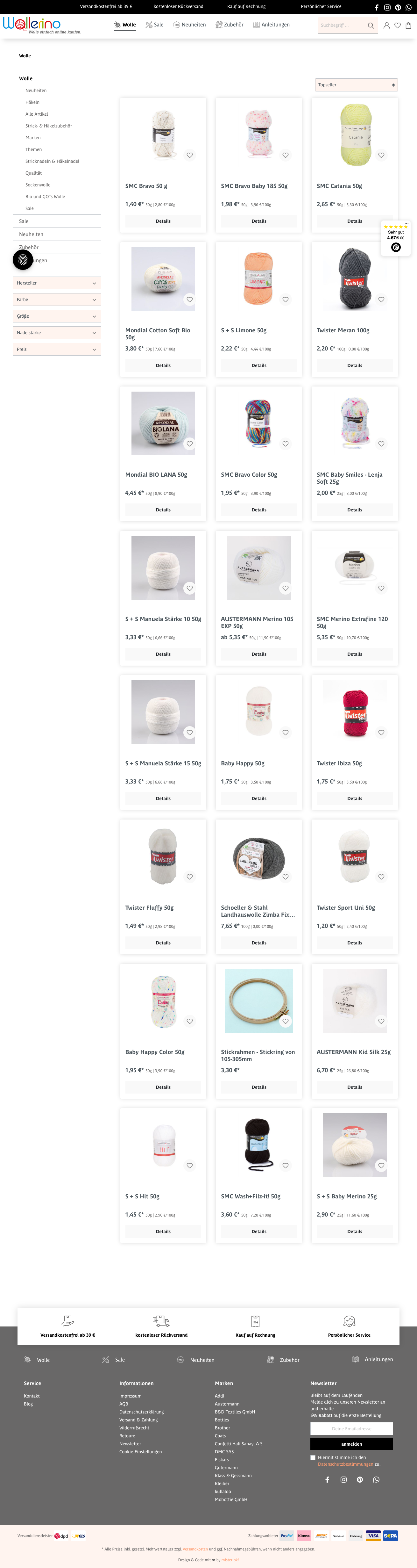Click Details button for SMC Catania 50g
Image resolution: width=417 pixels, height=1568 pixels.
click(354, 221)
